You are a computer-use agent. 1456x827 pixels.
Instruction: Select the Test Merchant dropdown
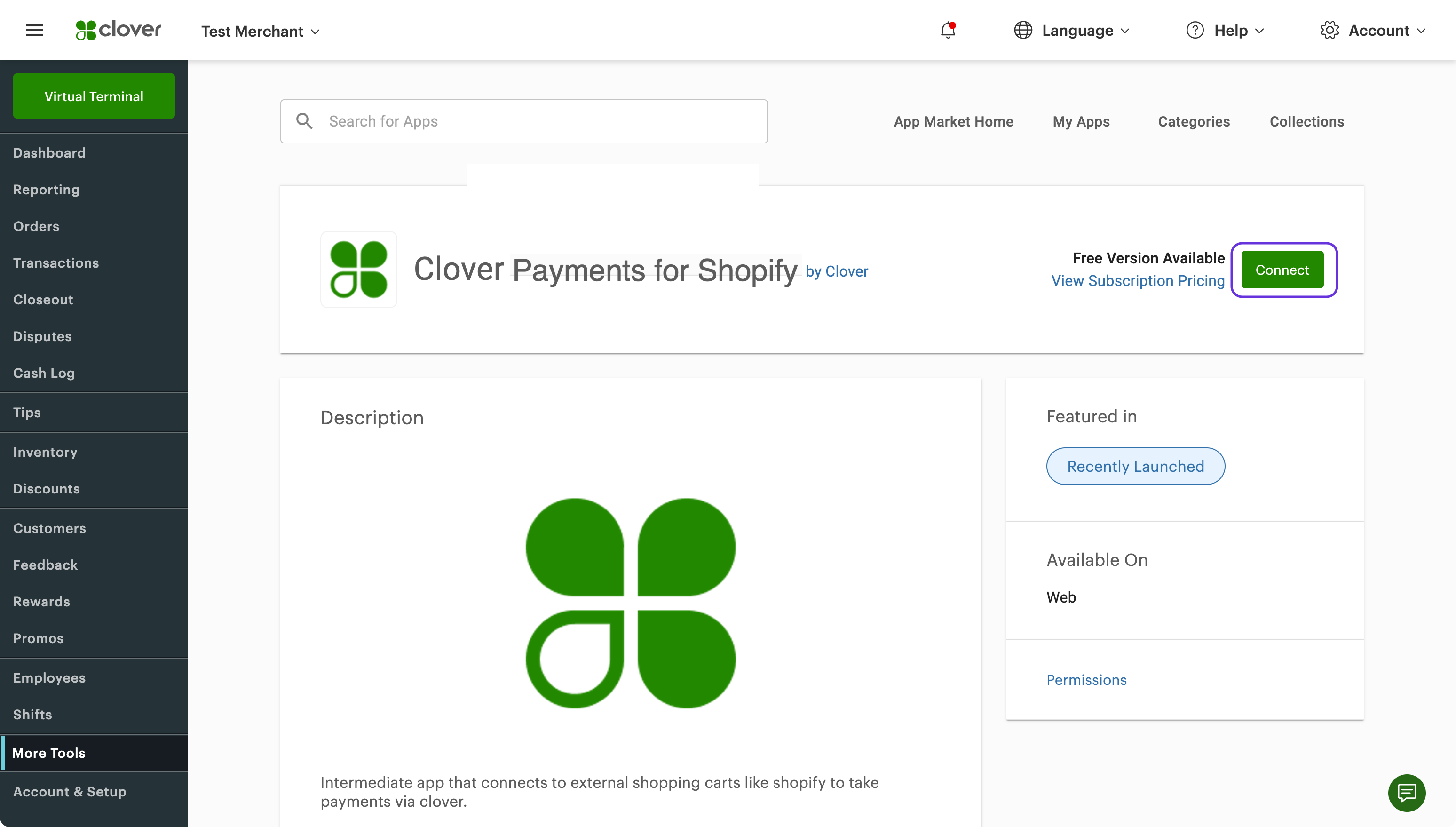point(261,30)
